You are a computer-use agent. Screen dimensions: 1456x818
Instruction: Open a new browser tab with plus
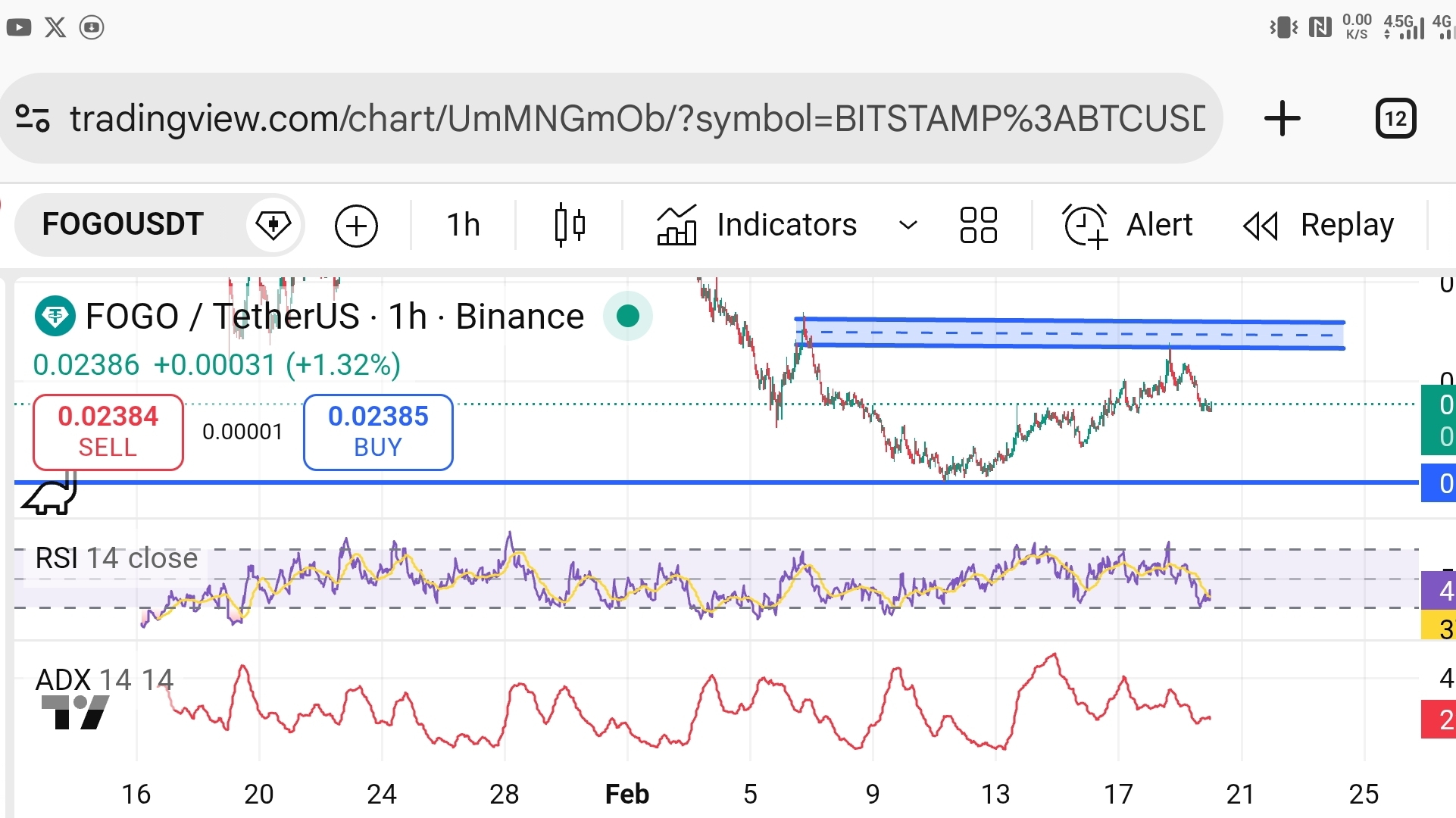coord(1282,119)
